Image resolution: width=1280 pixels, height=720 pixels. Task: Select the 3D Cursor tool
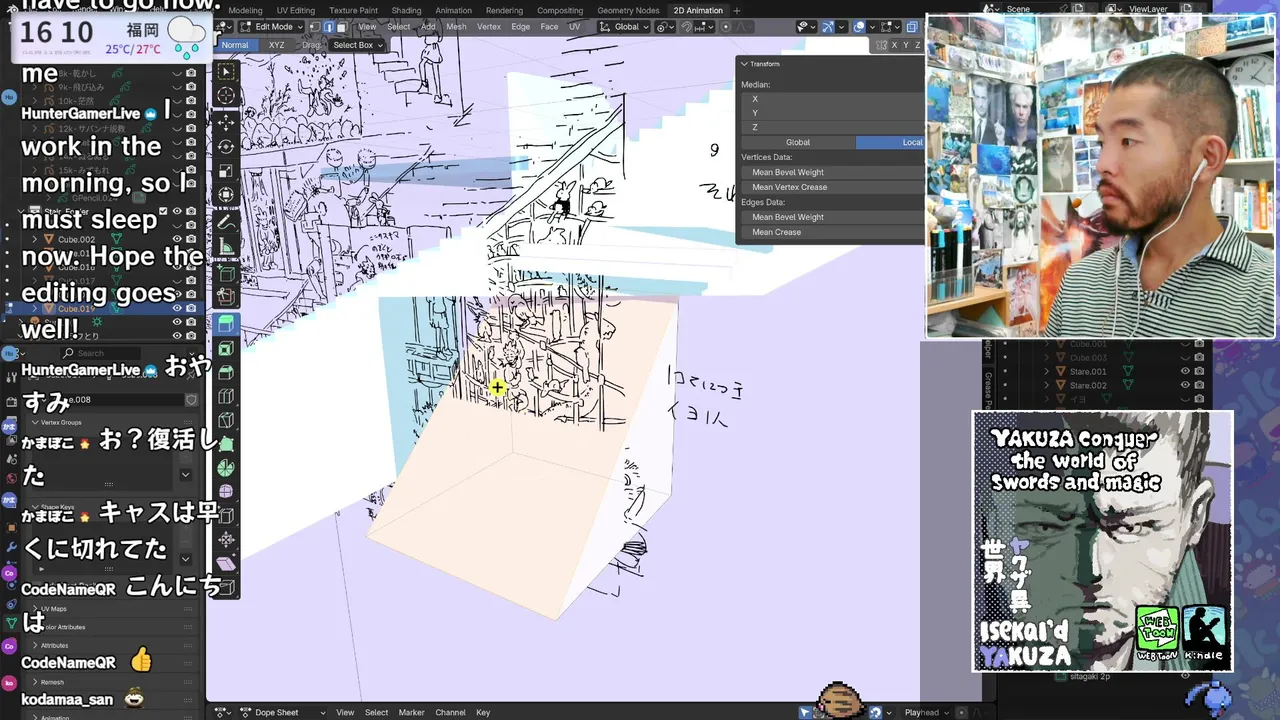click(x=227, y=96)
